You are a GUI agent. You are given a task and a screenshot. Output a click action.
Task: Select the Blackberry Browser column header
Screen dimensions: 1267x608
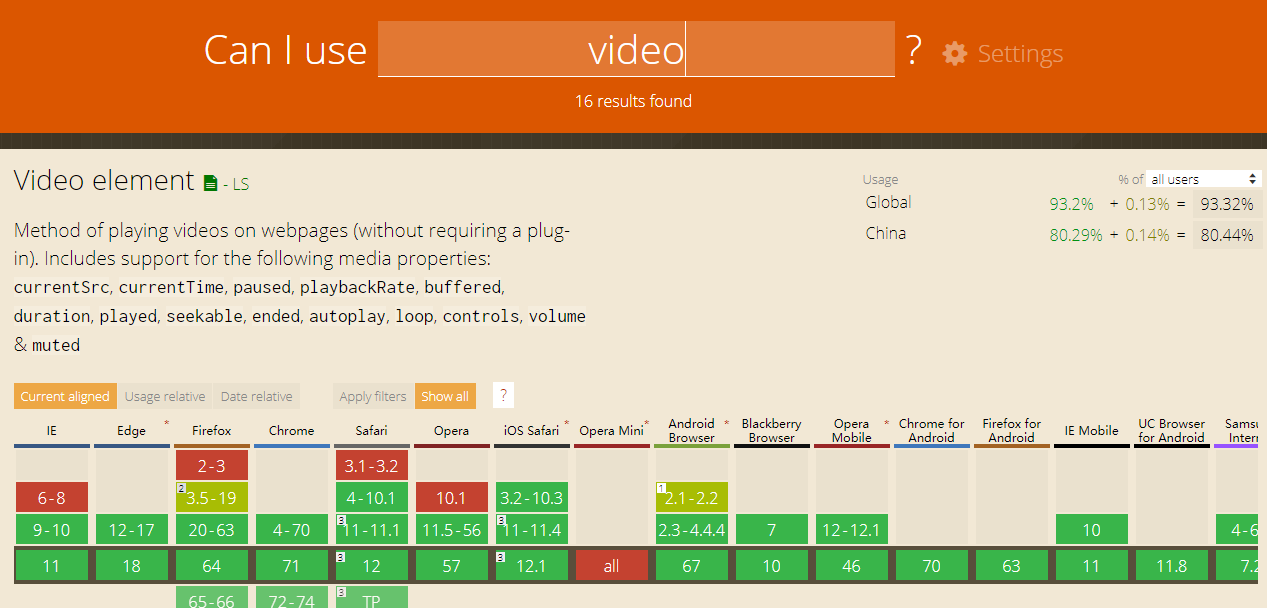(x=771, y=431)
